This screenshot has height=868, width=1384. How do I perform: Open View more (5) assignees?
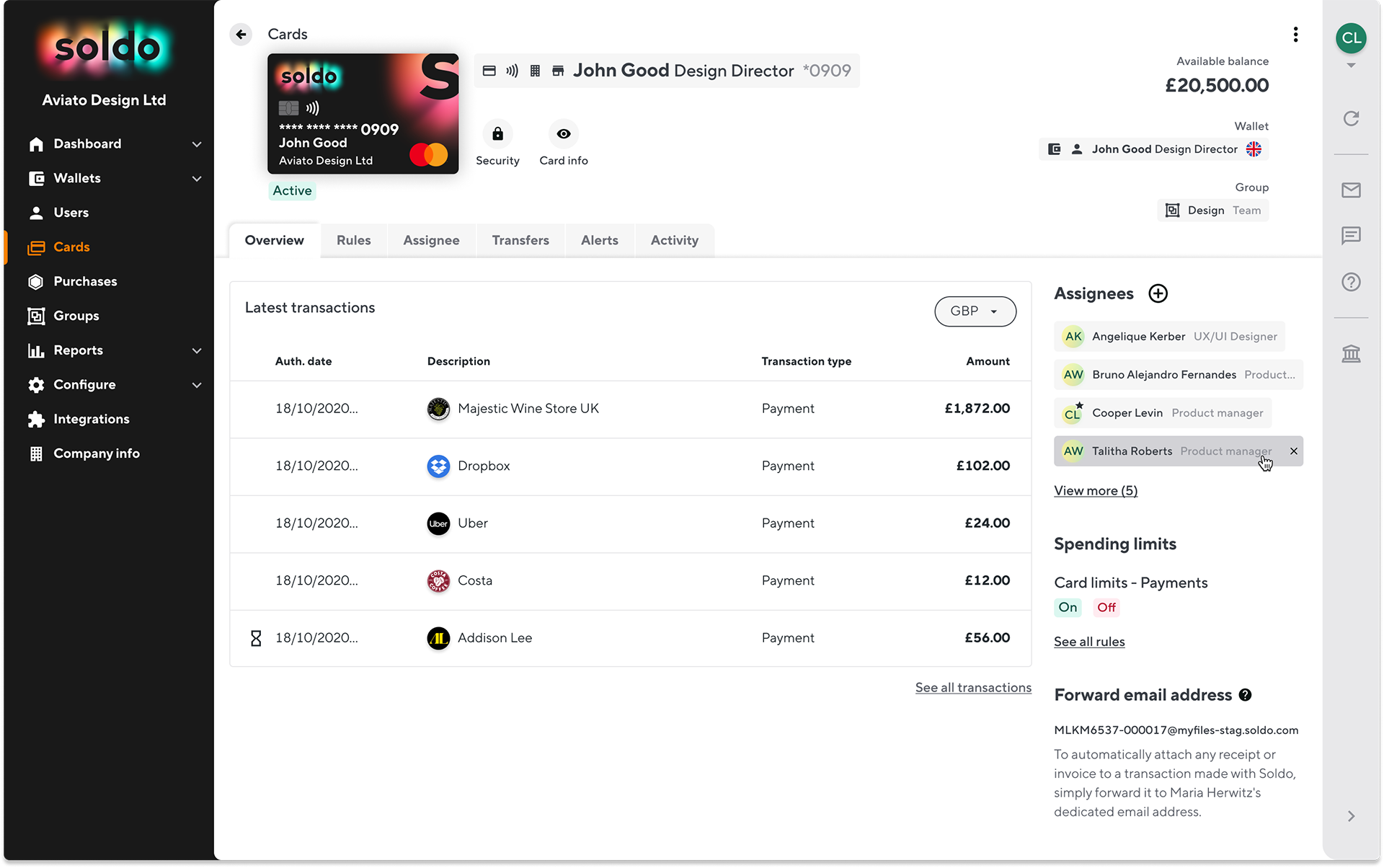click(x=1096, y=490)
